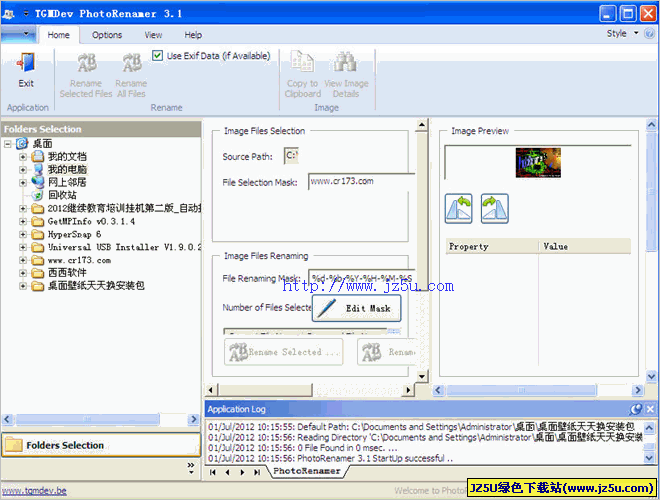Click log line 'PhotoRenamer 3.1 StartUp successful'
This screenshot has width=660, height=500.
click(x=331, y=458)
